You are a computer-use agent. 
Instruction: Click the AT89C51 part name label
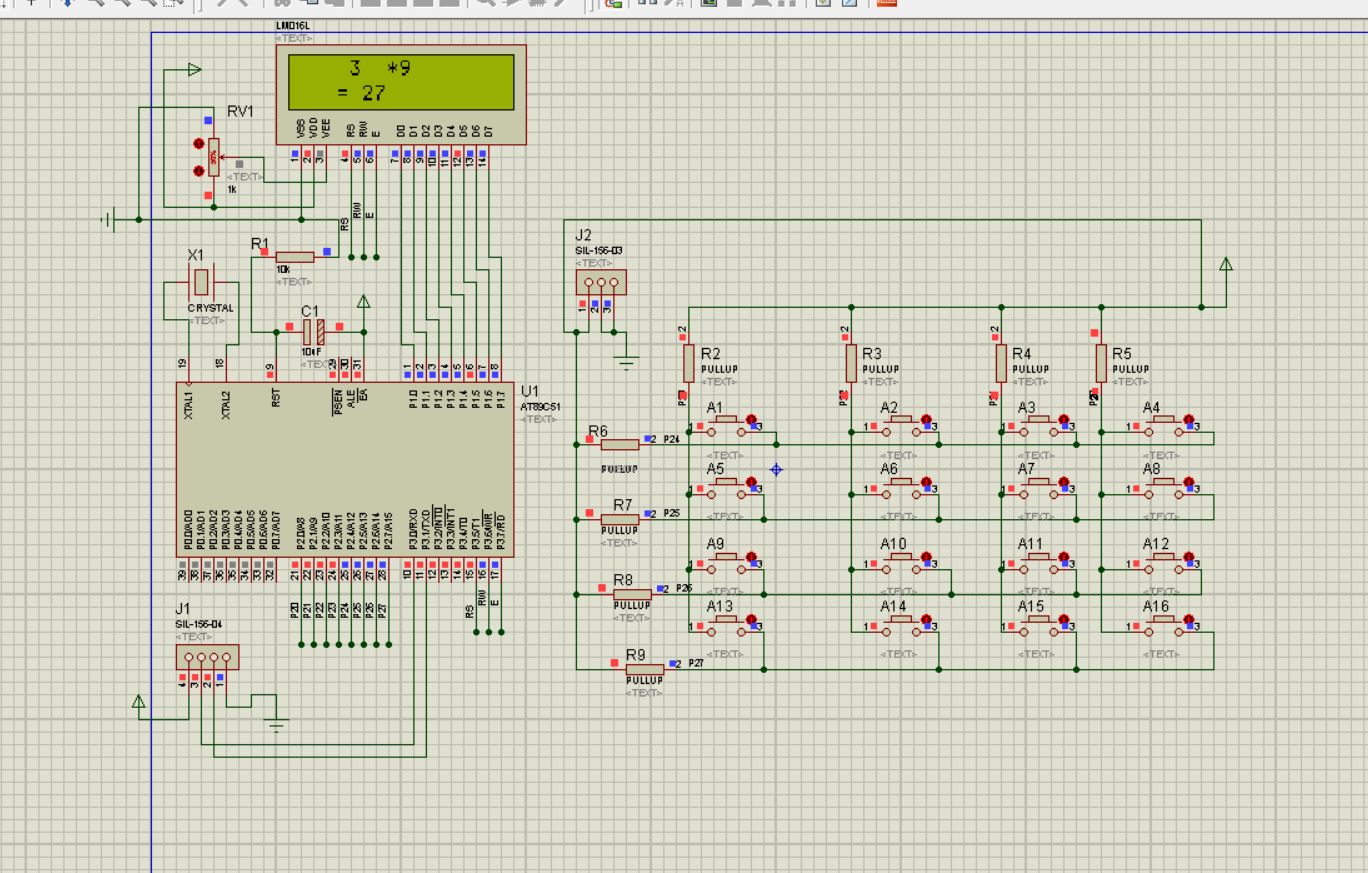[x=539, y=407]
